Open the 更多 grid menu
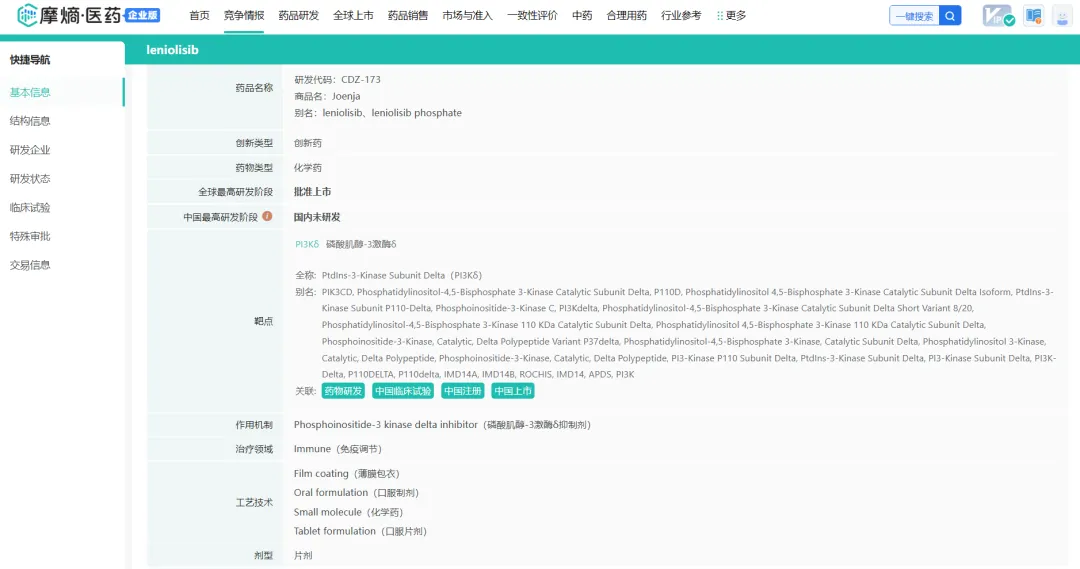The height and width of the screenshot is (569, 1080). pyautogui.click(x=731, y=16)
